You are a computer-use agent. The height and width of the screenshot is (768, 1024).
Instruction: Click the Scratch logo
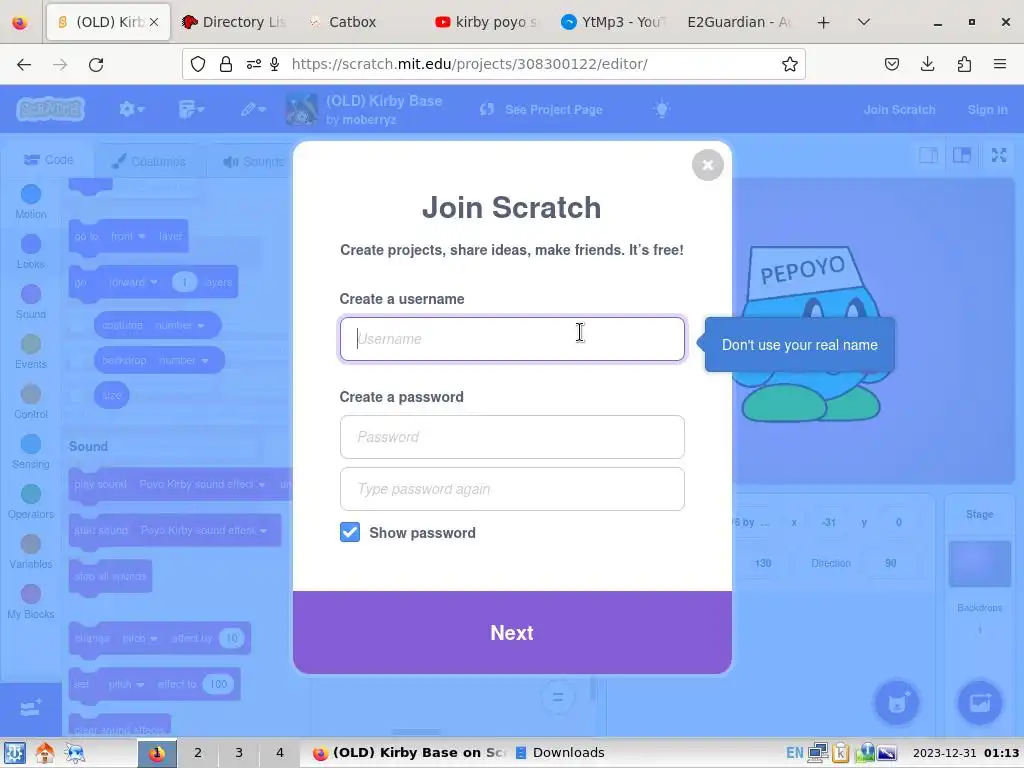click(x=51, y=109)
